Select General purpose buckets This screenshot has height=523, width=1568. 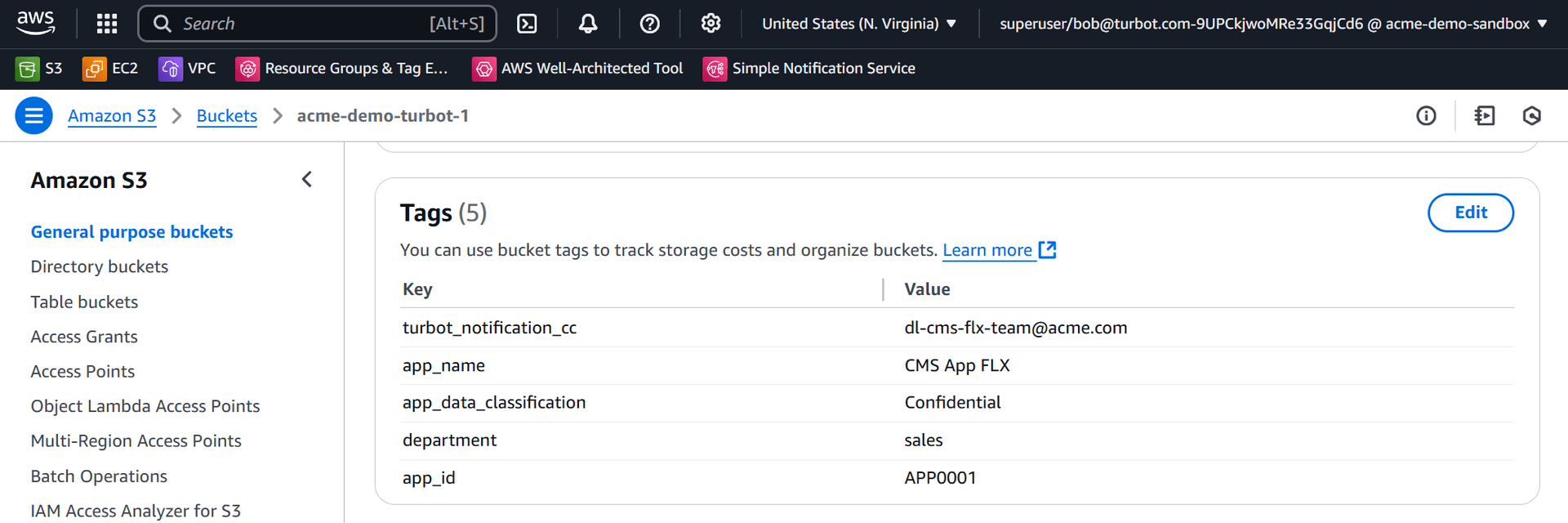[131, 232]
